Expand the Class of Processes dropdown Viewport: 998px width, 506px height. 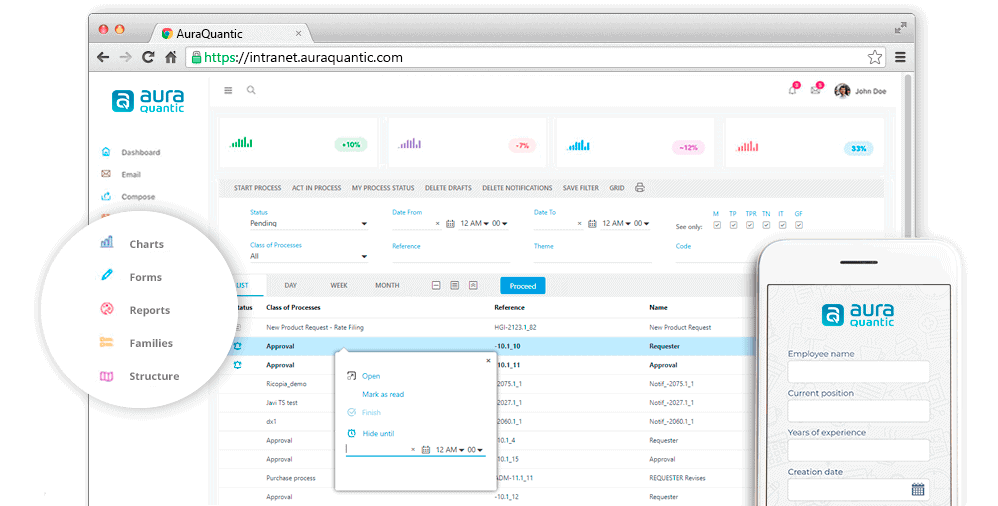click(x=308, y=256)
